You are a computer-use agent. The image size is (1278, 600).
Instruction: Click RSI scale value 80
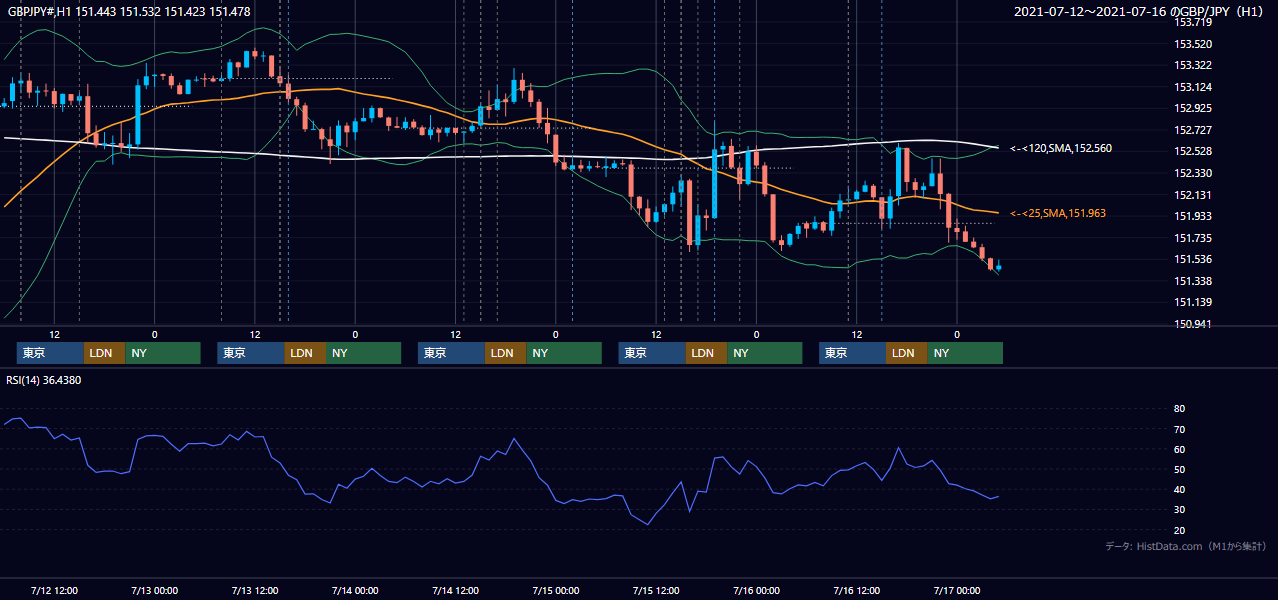[x=1179, y=409]
